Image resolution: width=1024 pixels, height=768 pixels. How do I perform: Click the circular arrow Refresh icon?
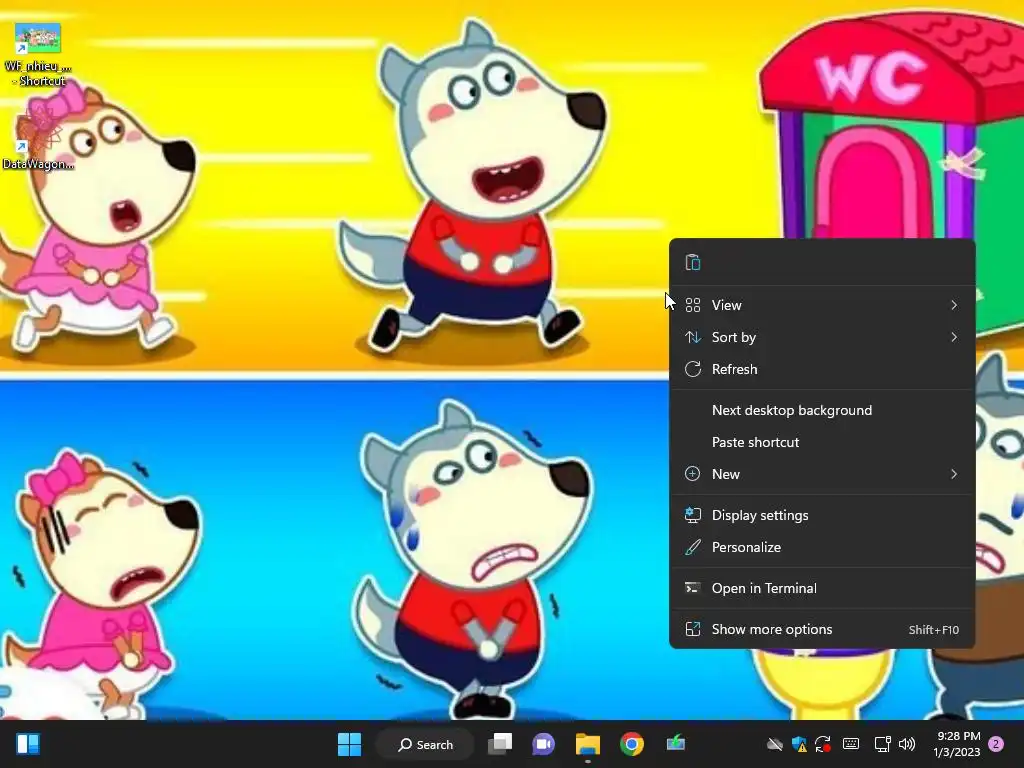point(693,369)
